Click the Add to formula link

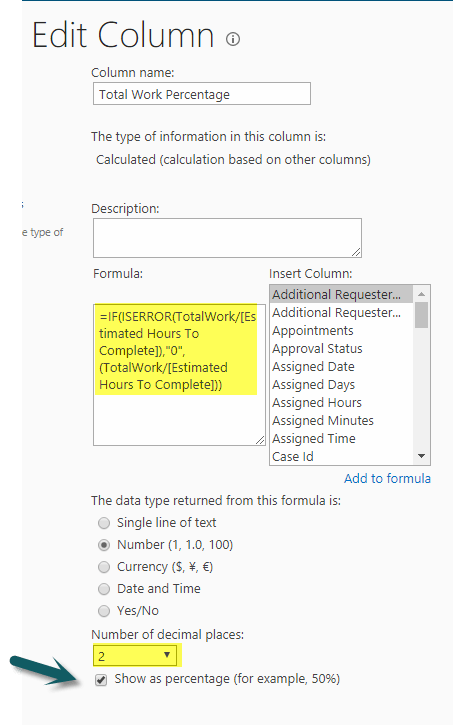click(x=387, y=479)
